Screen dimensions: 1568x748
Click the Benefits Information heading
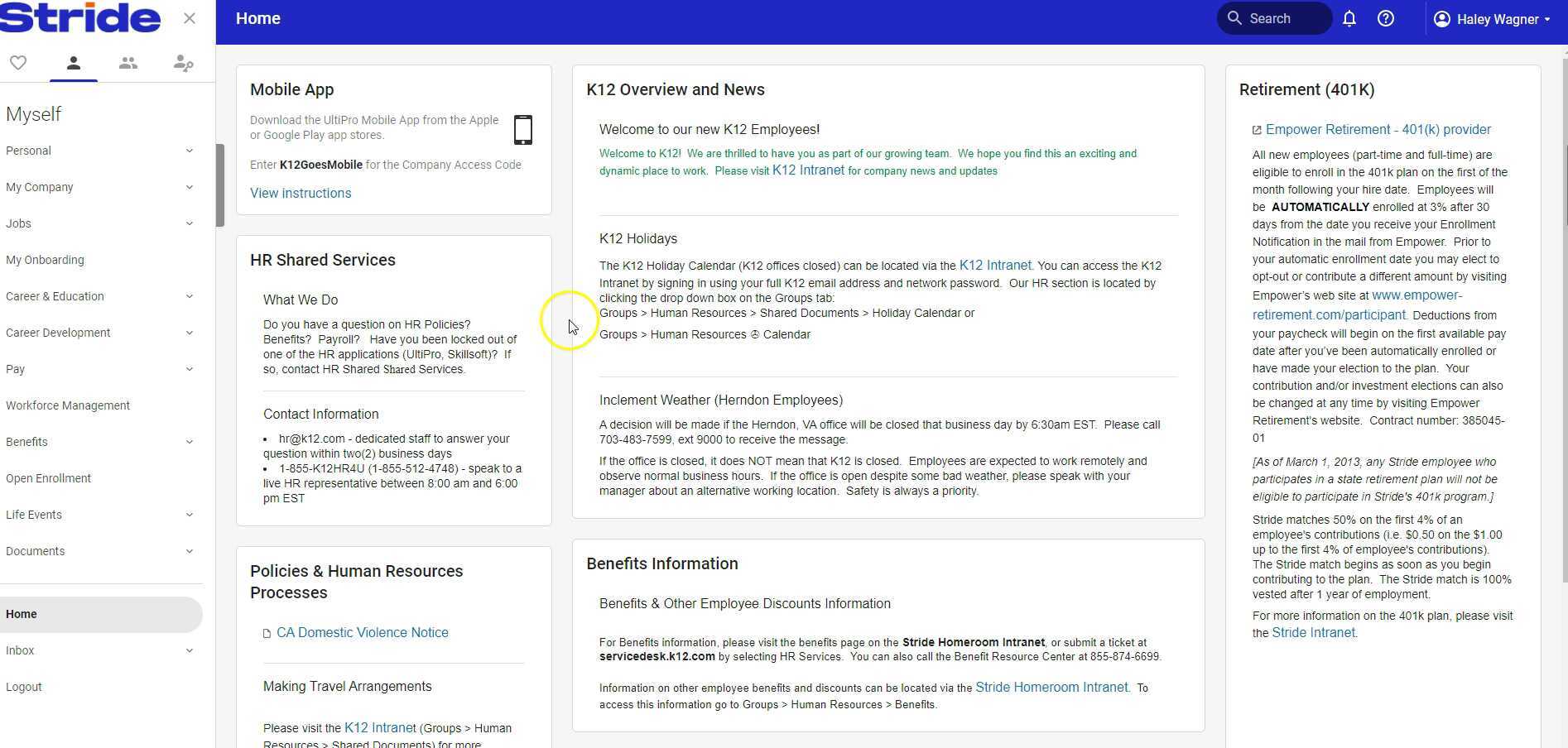pos(662,563)
